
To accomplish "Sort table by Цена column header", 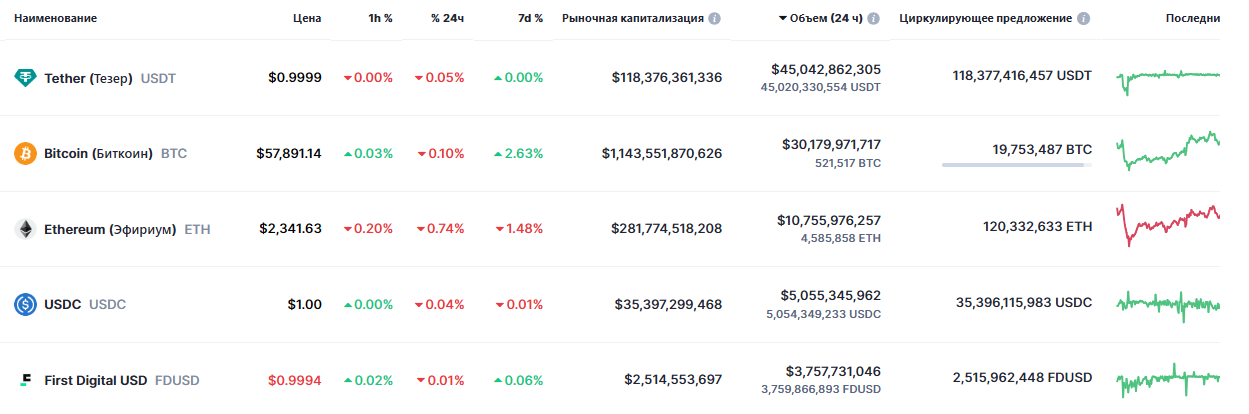I will [x=307, y=19].
